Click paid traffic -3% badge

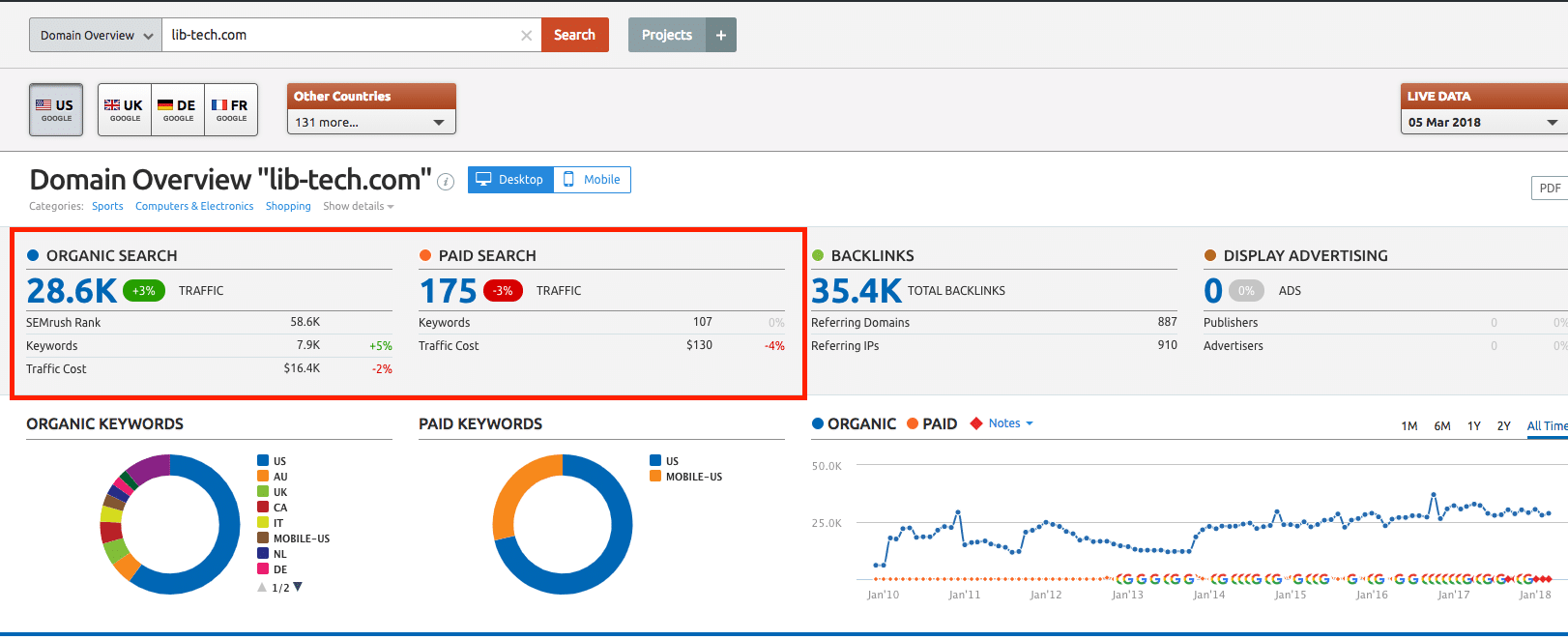coord(503,290)
